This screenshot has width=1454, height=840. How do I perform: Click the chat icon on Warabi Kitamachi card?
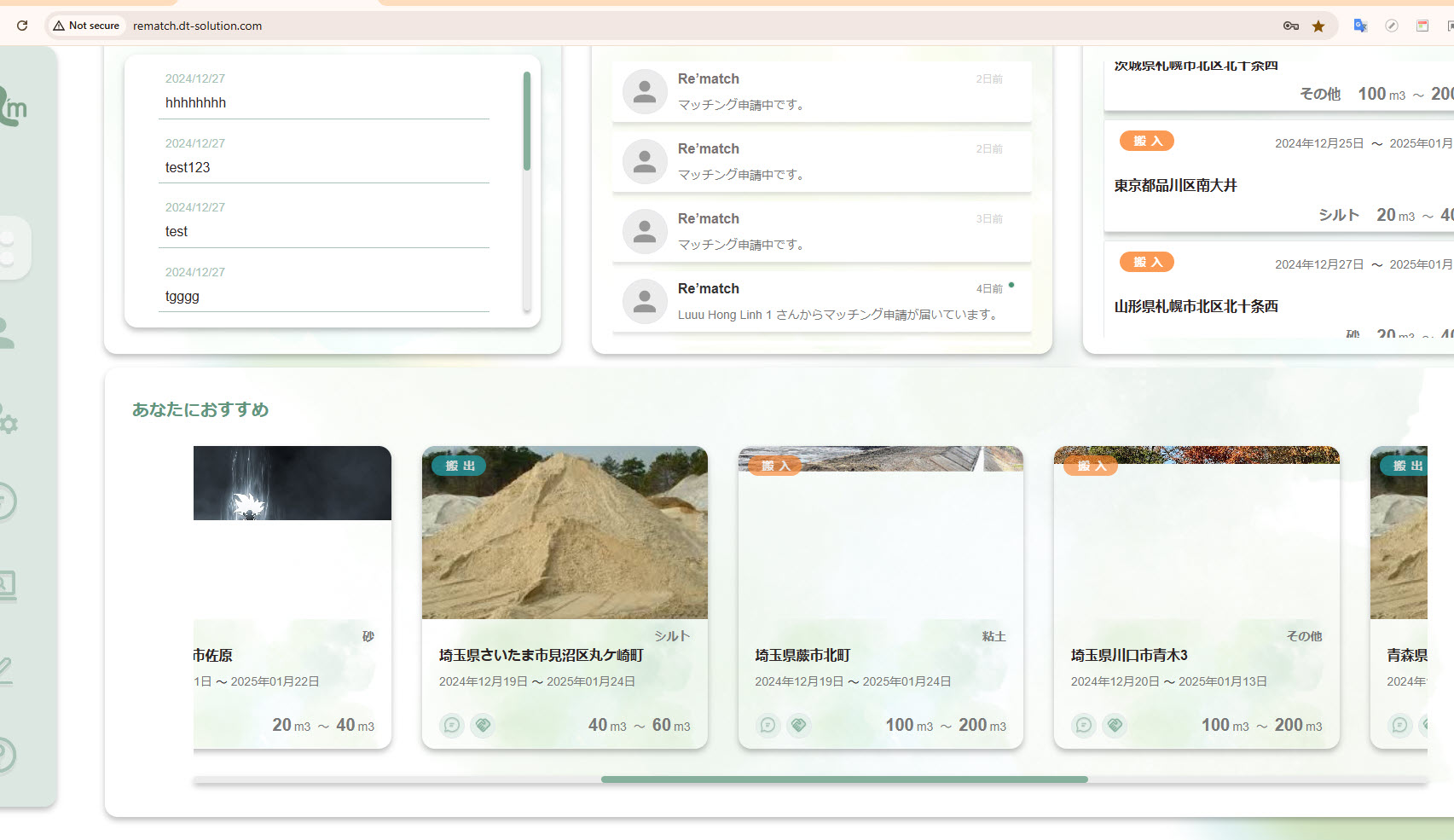pyautogui.click(x=768, y=725)
